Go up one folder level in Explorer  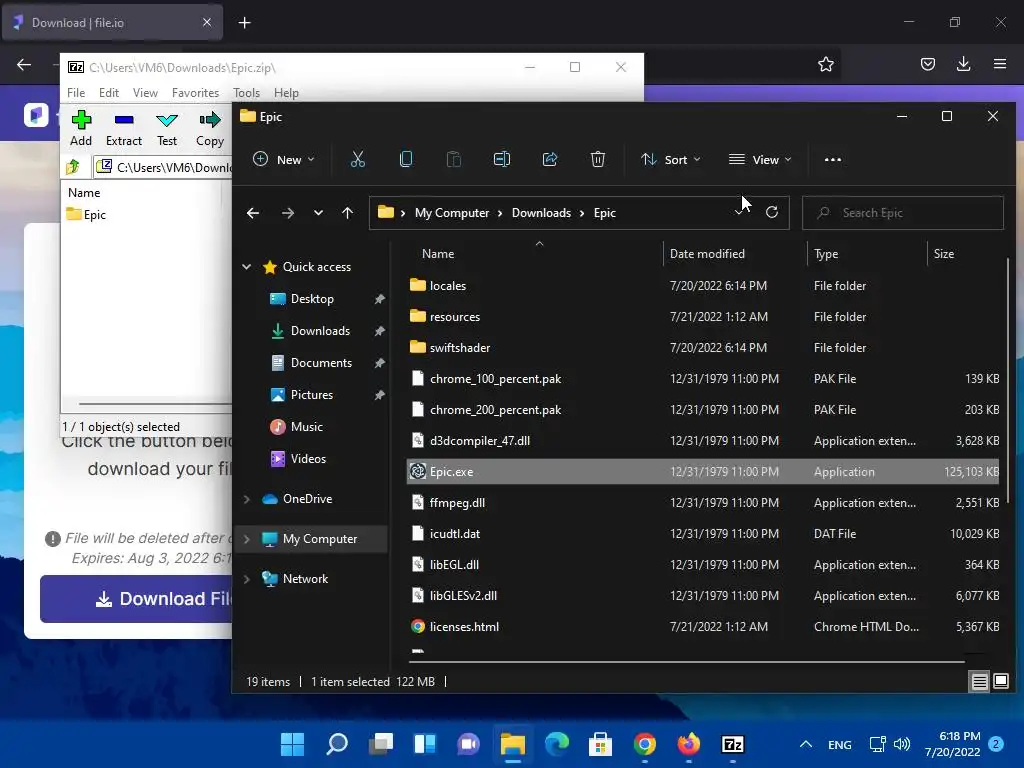(x=347, y=213)
